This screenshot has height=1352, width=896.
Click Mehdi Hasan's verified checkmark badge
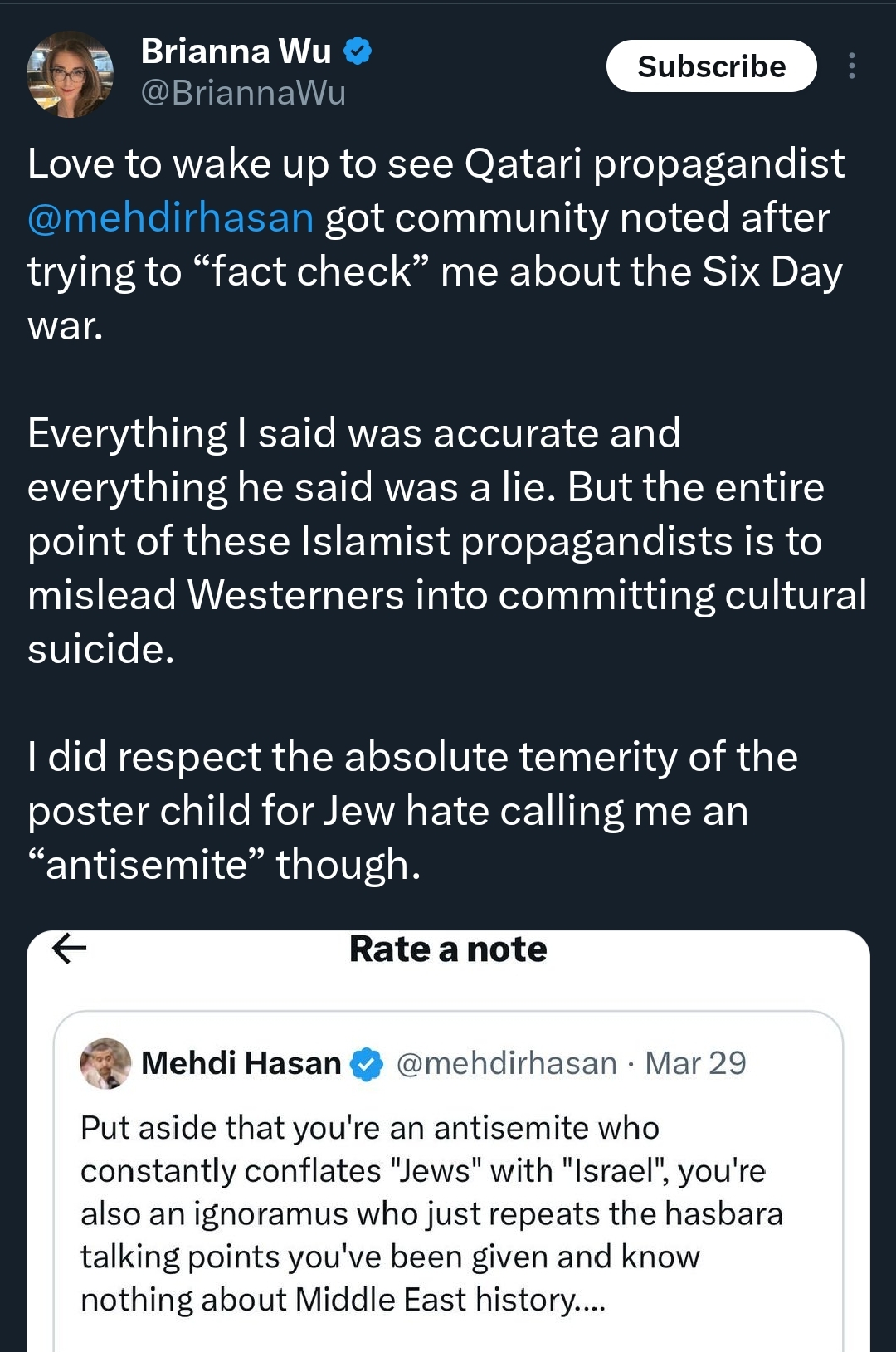(x=367, y=1064)
